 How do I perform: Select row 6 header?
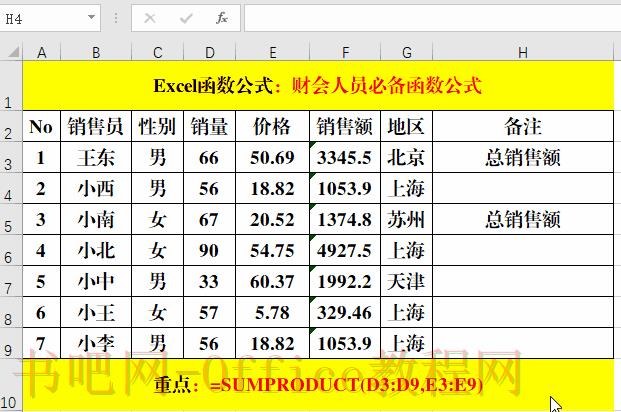pos(11,250)
